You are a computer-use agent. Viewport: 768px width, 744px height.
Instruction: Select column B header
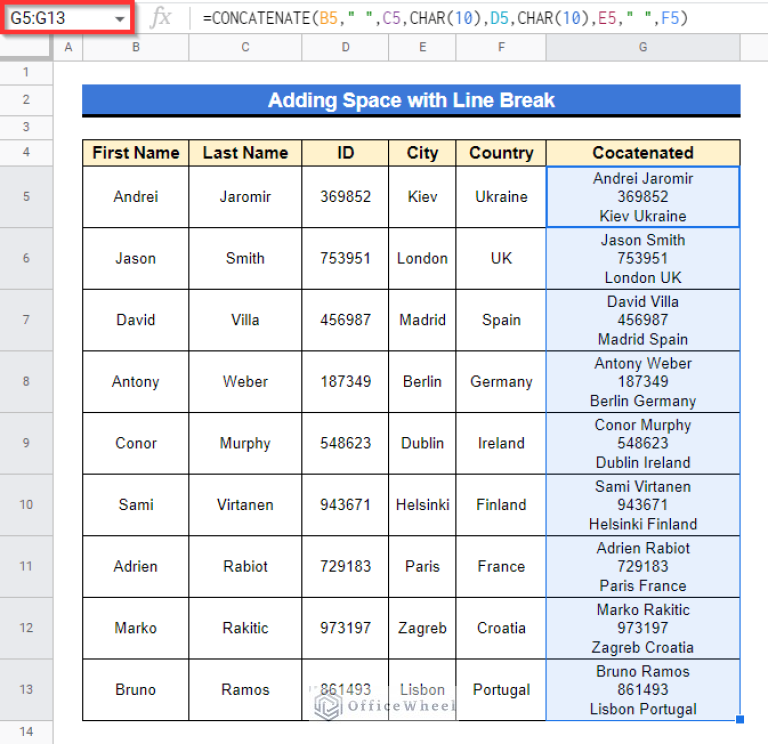[135, 48]
